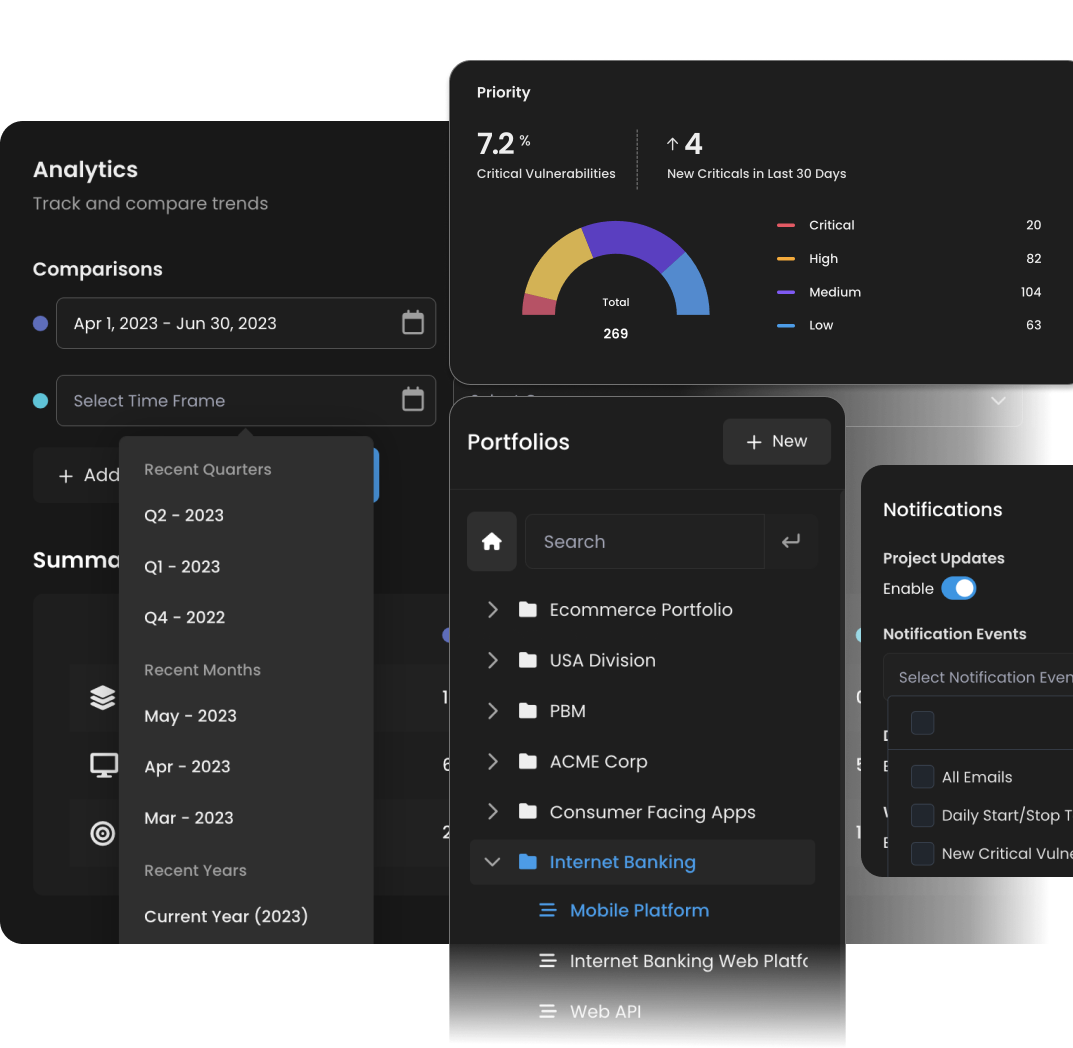1073x1048 pixels.
Task: Open calendar icon in Select Time Frame field
Action: coord(412,400)
